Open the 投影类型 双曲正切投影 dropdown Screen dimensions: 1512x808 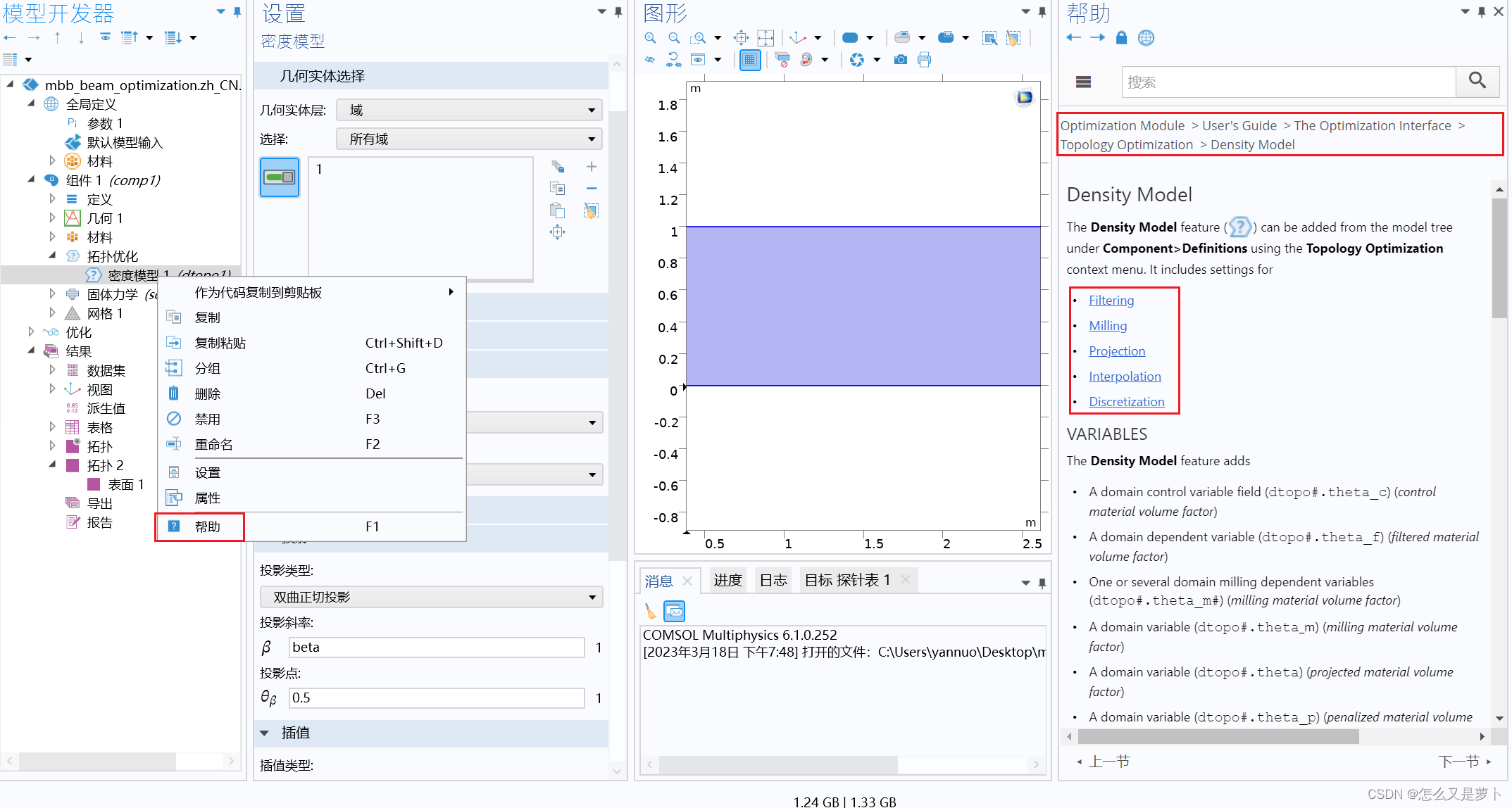431,597
